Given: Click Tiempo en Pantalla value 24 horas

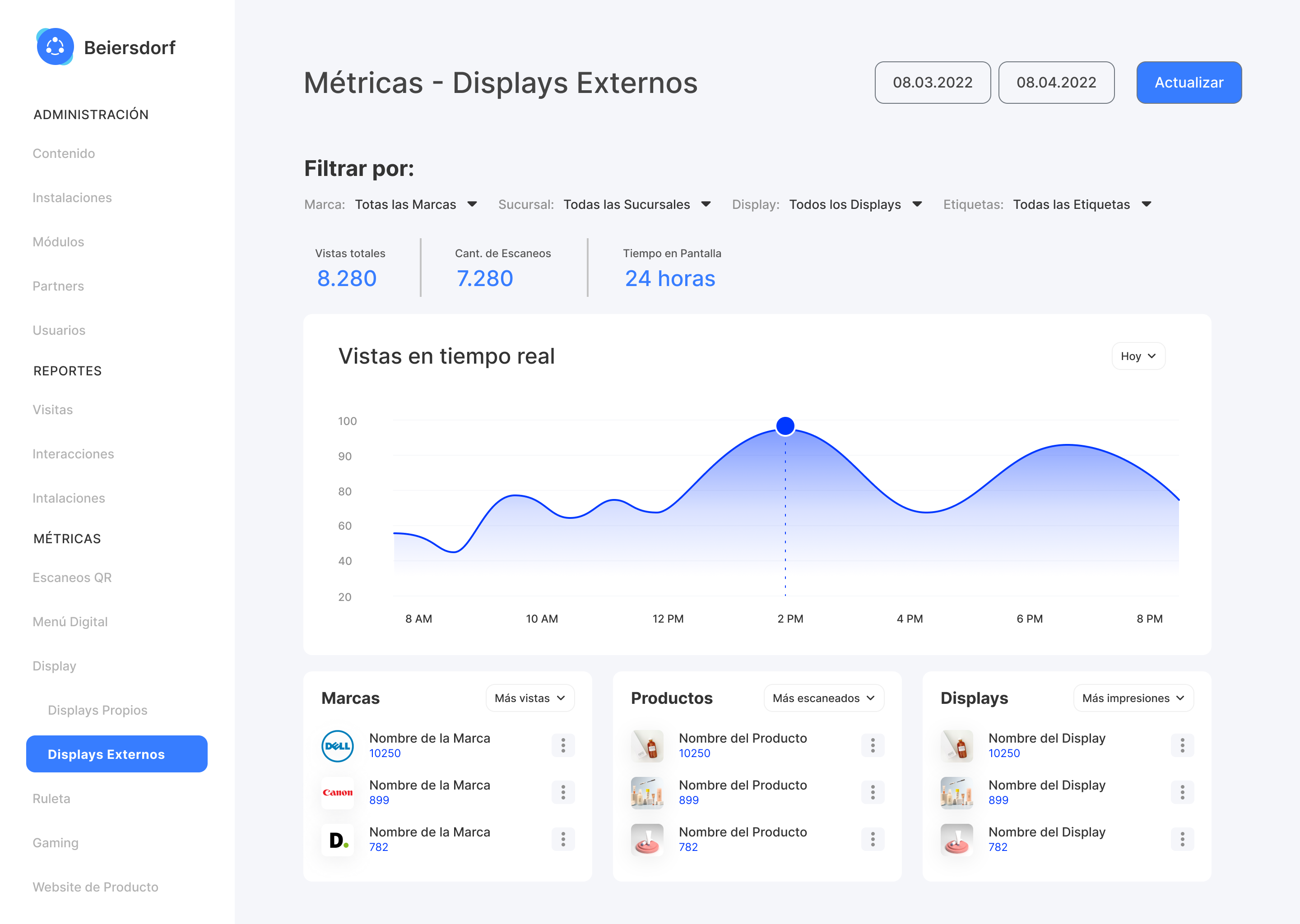Looking at the screenshot, I should 670,279.
